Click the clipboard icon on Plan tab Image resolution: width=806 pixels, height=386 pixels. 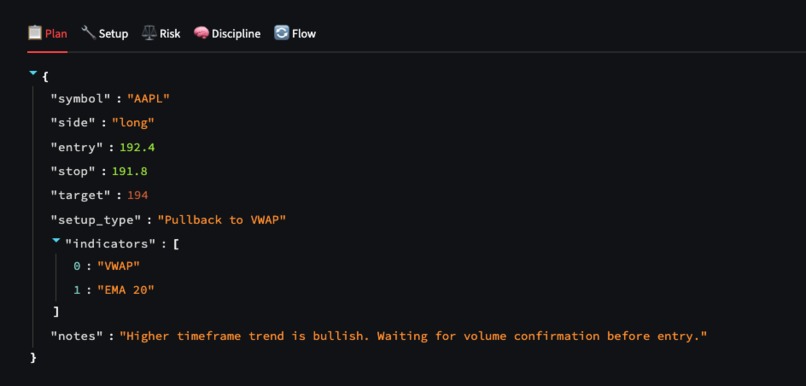click(x=34, y=33)
